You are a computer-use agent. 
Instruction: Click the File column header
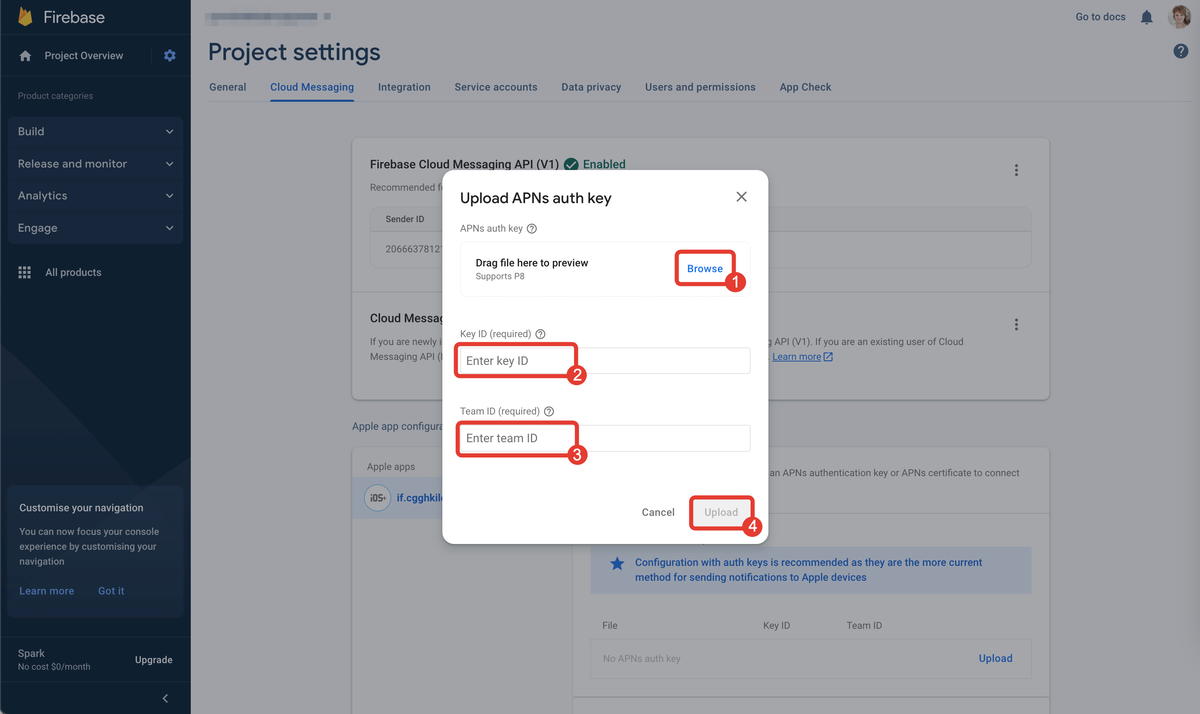pyautogui.click(x=610, y=626)
